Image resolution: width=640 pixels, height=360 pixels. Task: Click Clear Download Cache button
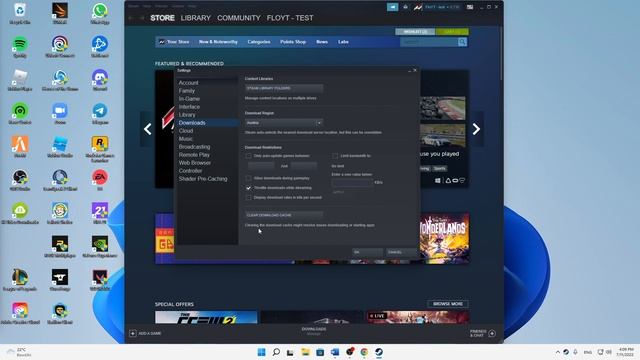(284, 215)
